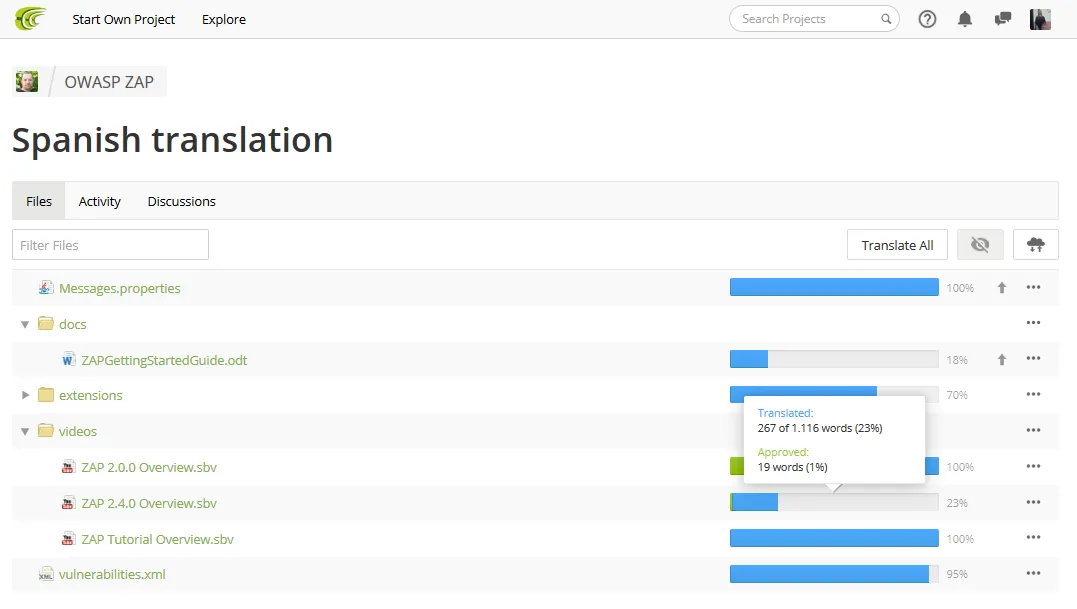
Task: Click the Word document icon of ZAPGettingStartedGuide.odt
Action: (68, 359)
